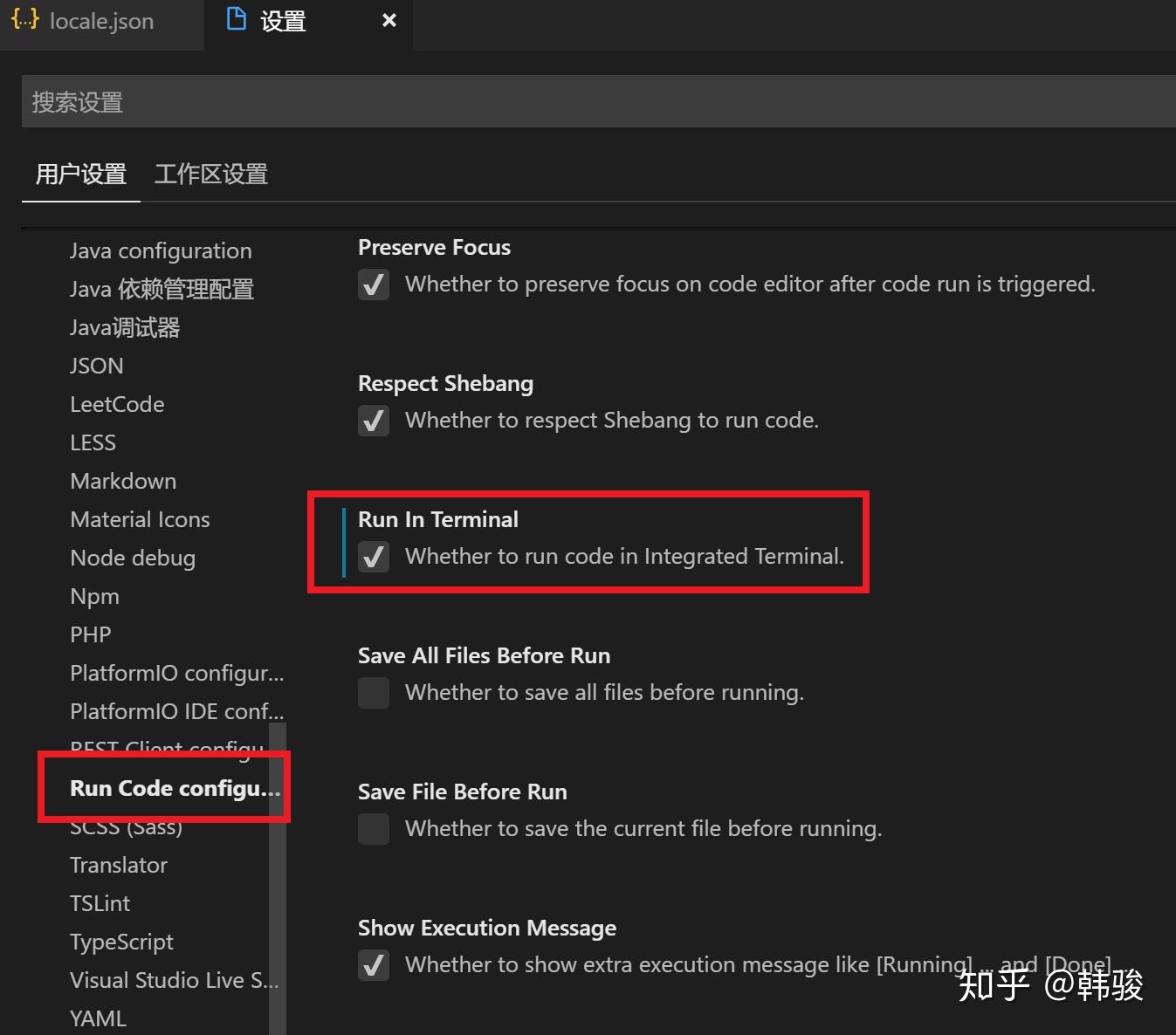Open Visual Studio Live Share settings
1176x1035 pixels.
tap(174, 980)
